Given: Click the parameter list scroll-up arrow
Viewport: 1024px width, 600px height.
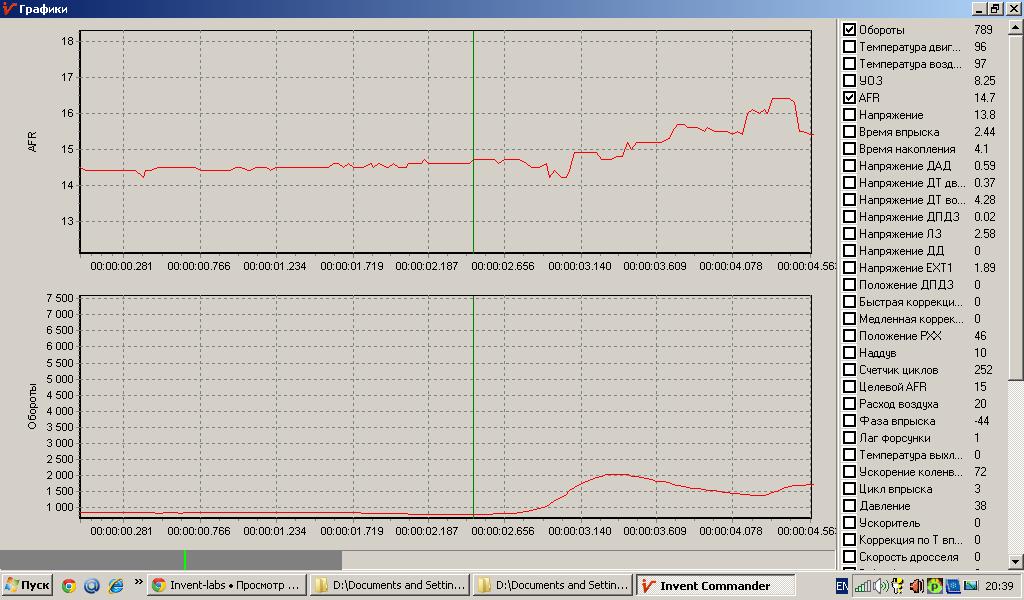Looking at the screenshot, I should 1016,27.
